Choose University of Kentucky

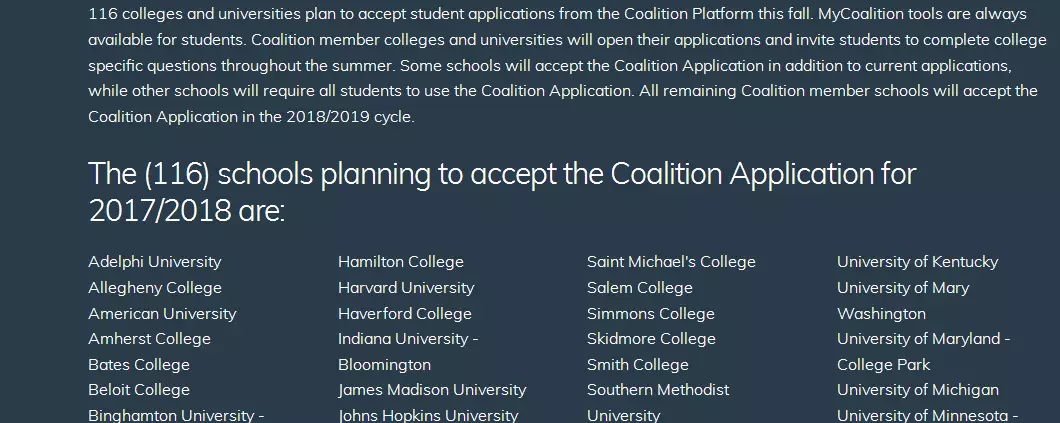click(917, 262)
